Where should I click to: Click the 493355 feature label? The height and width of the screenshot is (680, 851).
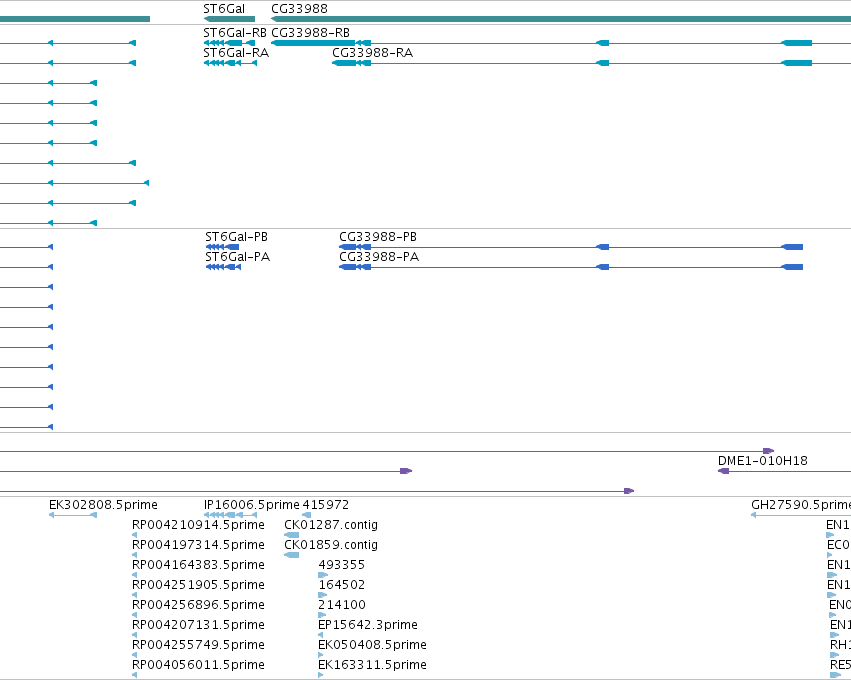[x=341, y=565]
